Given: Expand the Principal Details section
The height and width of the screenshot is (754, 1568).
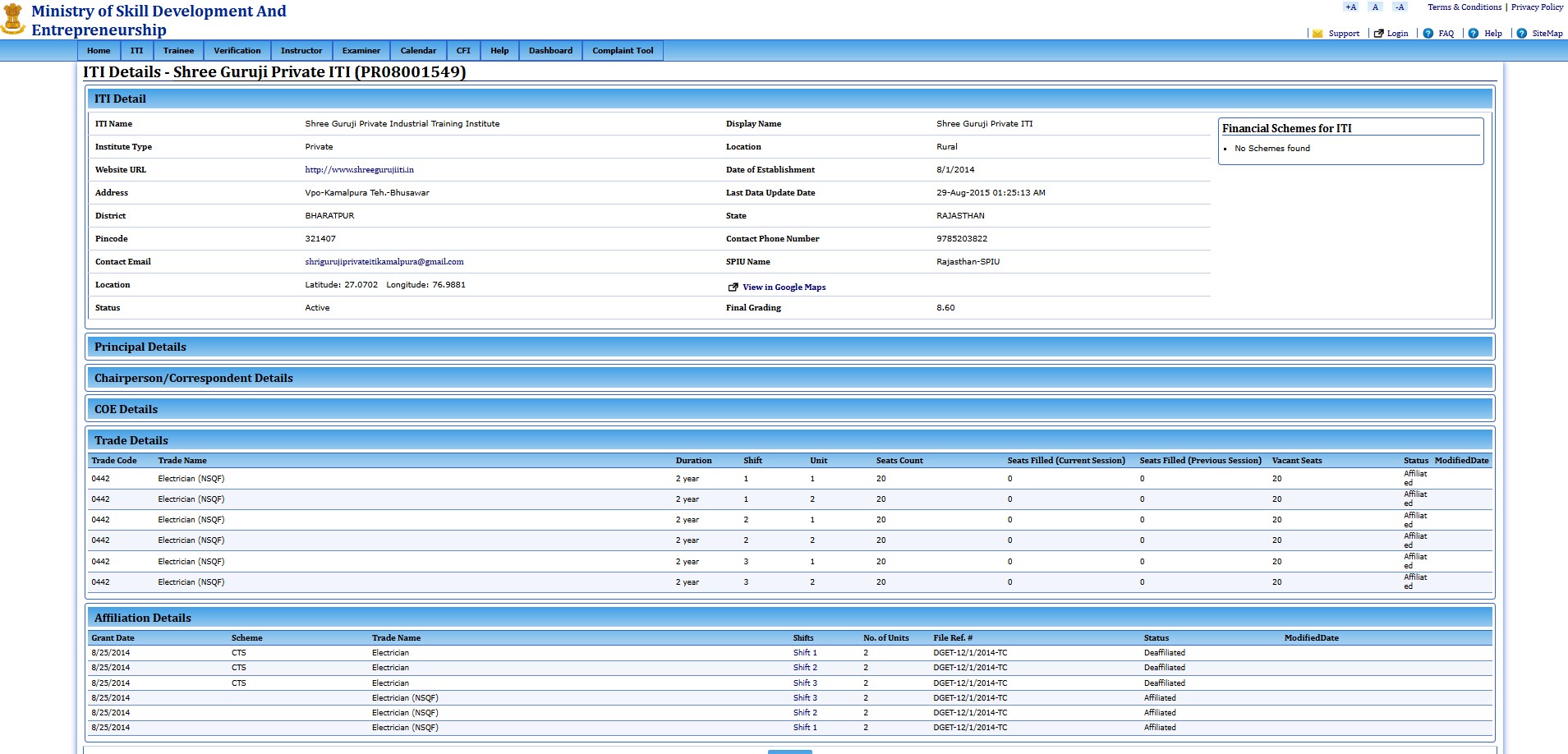Looking at the screenshot, I should coord(140,347).
